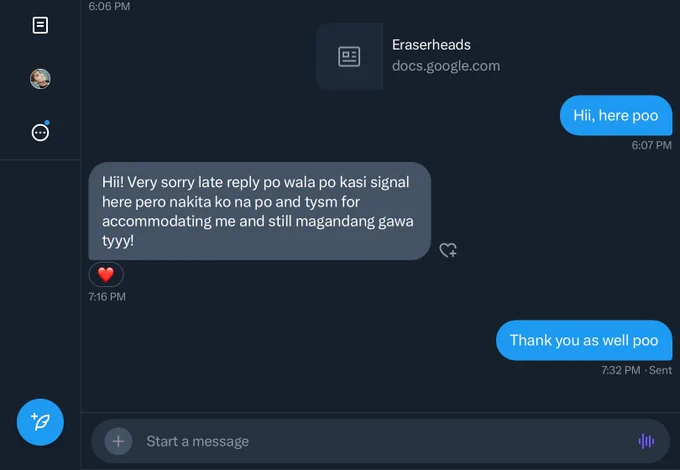Viewport: 680px width, 470px height.
Task: Click the 7:16 PM timestamp
Action: click(107, 297)
